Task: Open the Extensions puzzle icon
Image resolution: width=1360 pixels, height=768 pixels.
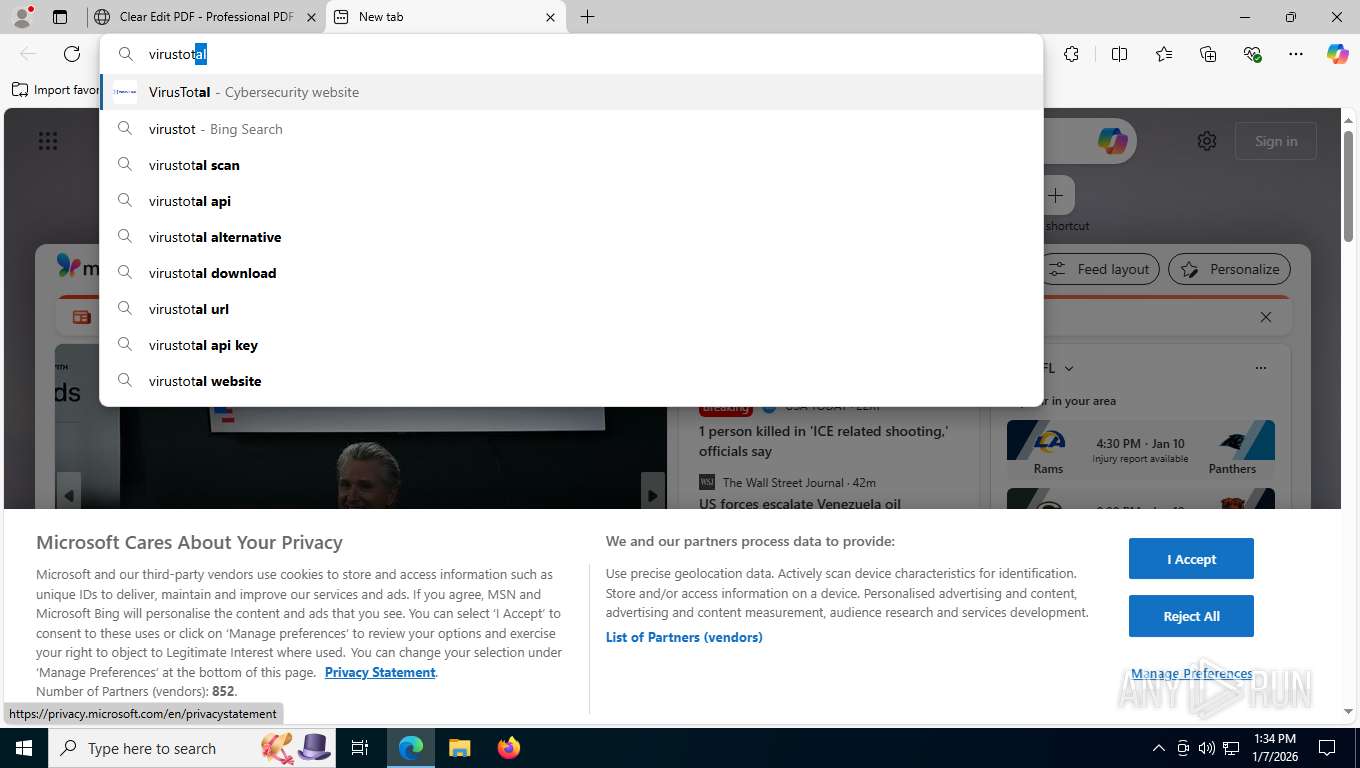Action: (x=1071, y=54)
